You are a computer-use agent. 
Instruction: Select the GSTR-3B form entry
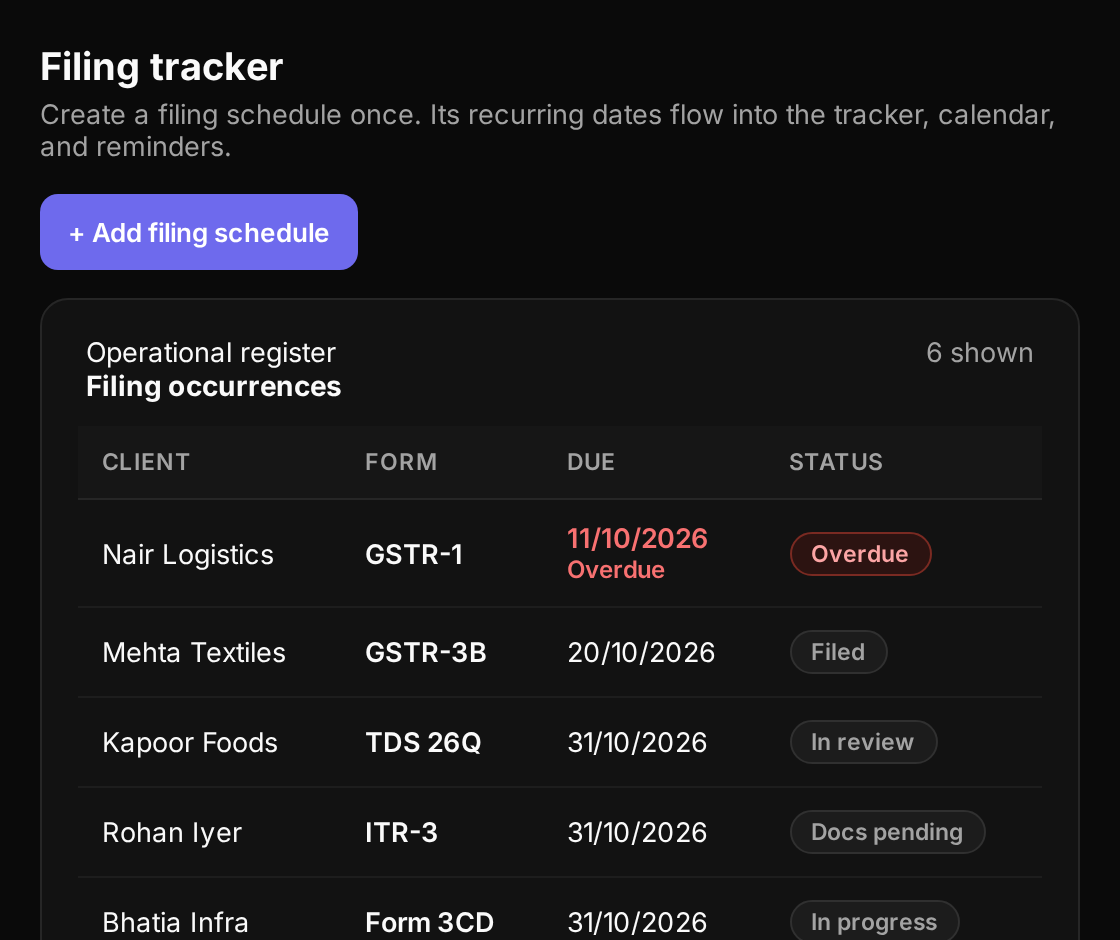click(426, 652)
